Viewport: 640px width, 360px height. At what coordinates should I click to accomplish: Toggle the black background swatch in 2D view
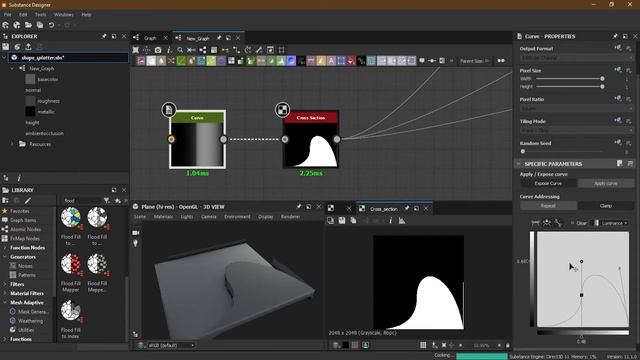pos(345,345)
